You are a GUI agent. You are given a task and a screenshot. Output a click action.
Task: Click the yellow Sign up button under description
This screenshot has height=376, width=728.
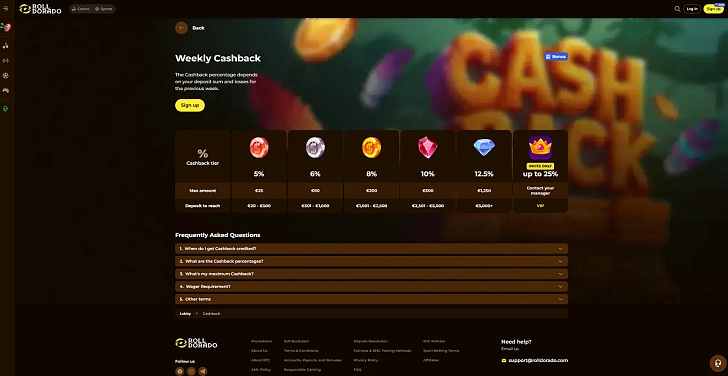tap(190, 105)
